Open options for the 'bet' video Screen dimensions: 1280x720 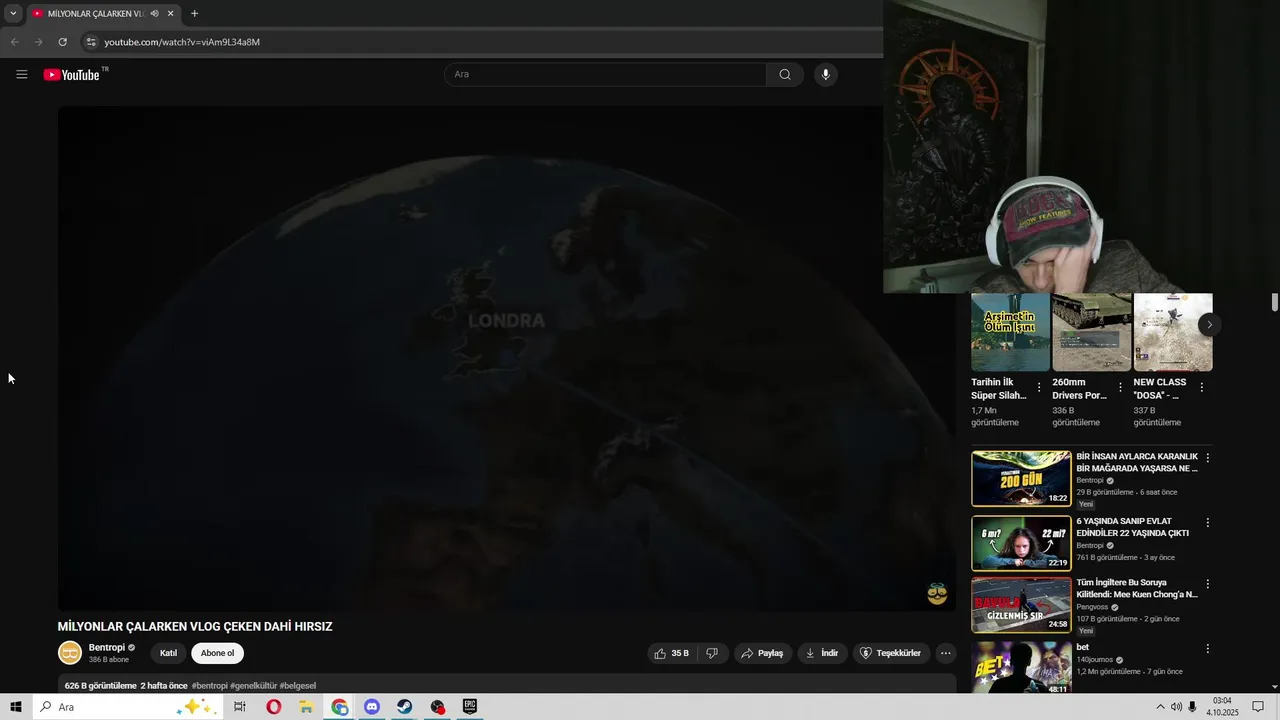click(x=1207, y=649)
